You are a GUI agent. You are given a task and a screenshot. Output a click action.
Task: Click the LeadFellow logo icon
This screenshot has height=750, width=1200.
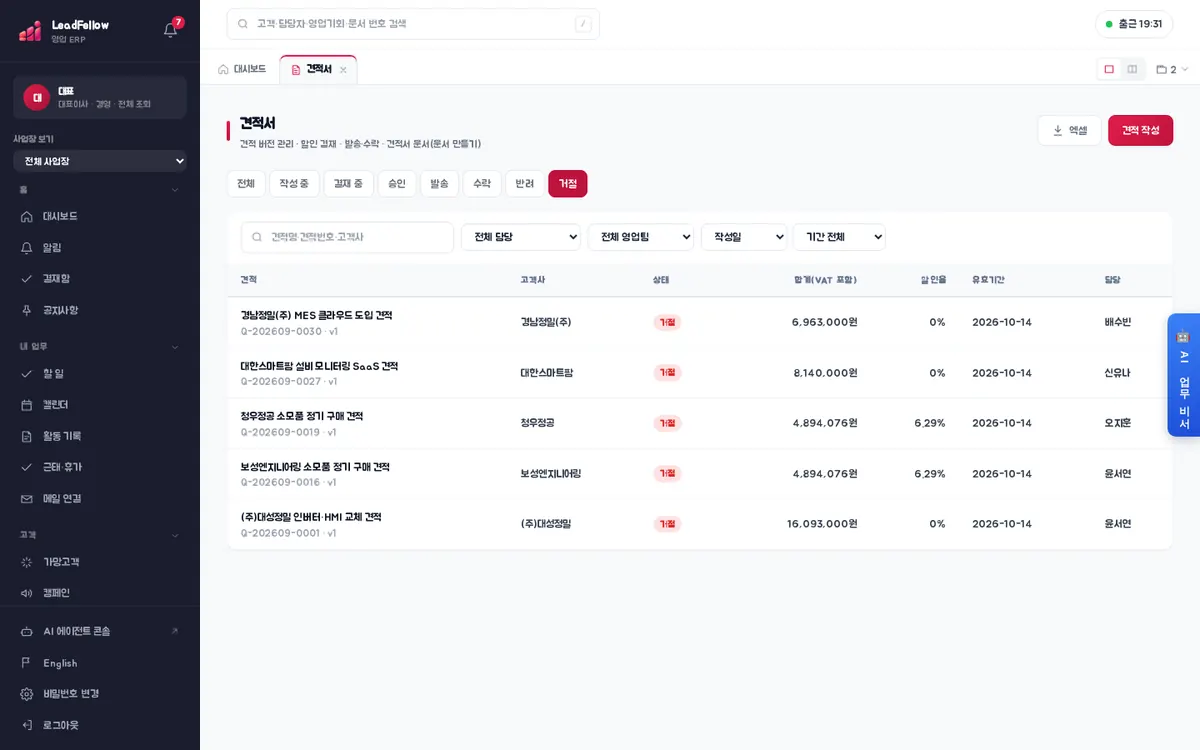point(30,30)
